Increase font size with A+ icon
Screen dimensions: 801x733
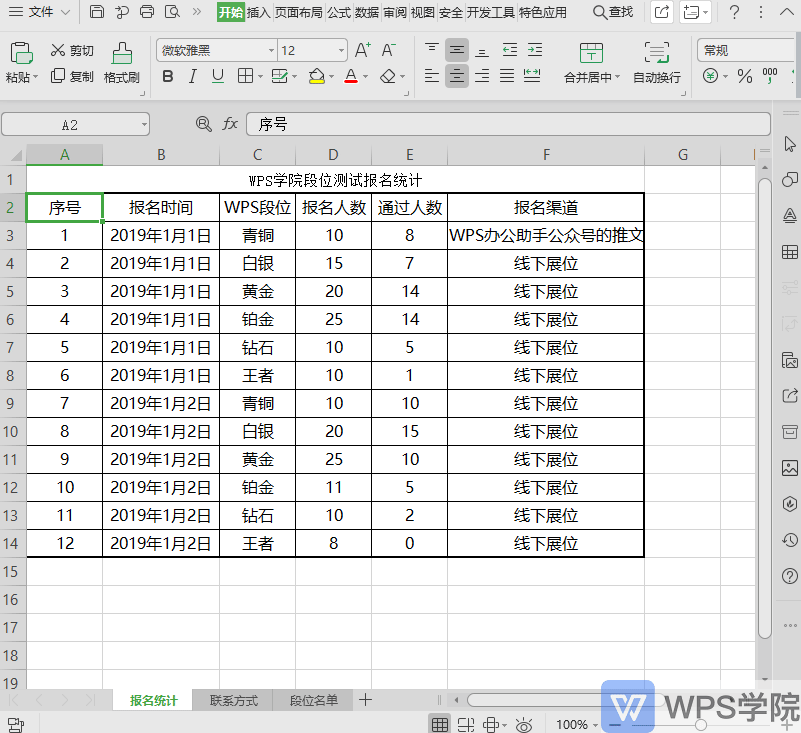[363, 50]
